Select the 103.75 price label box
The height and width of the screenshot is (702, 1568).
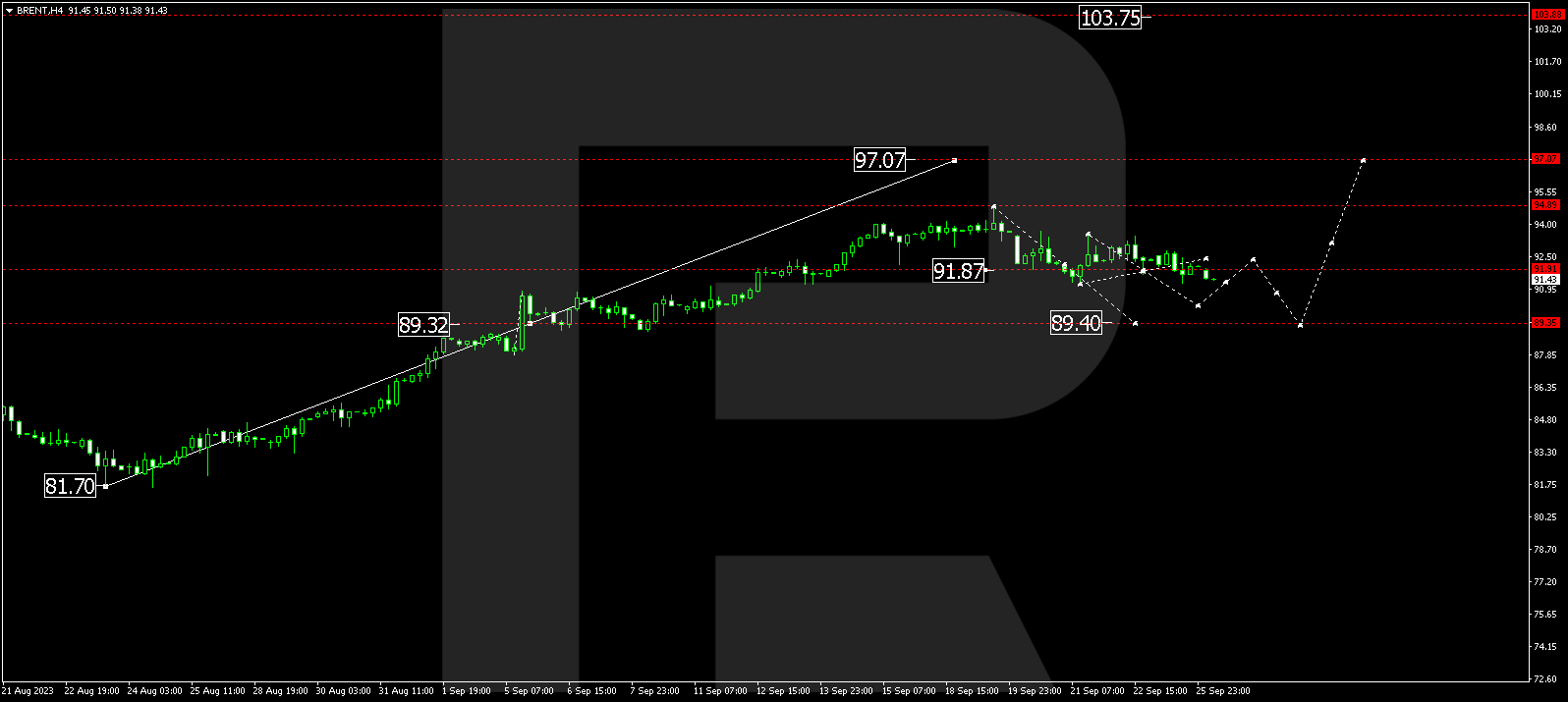(1109, 18)
